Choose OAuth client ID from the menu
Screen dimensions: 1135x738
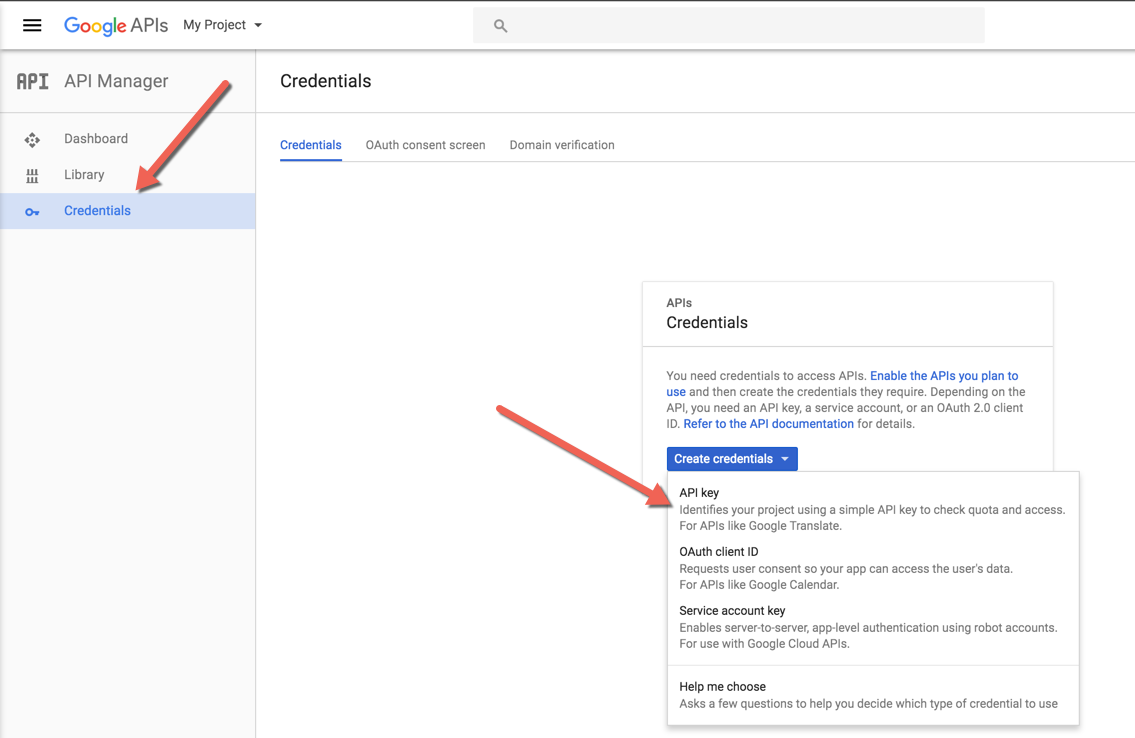[872, 568]
